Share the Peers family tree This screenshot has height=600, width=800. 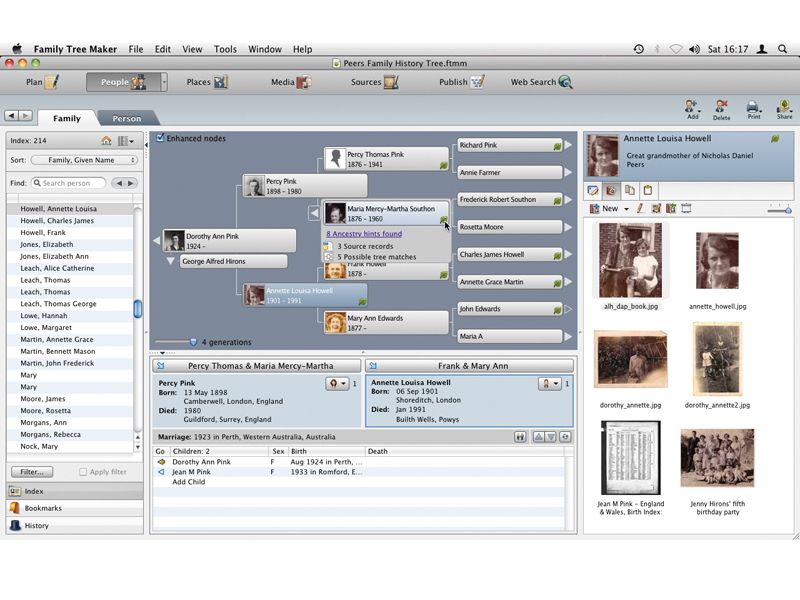point(783,105)
